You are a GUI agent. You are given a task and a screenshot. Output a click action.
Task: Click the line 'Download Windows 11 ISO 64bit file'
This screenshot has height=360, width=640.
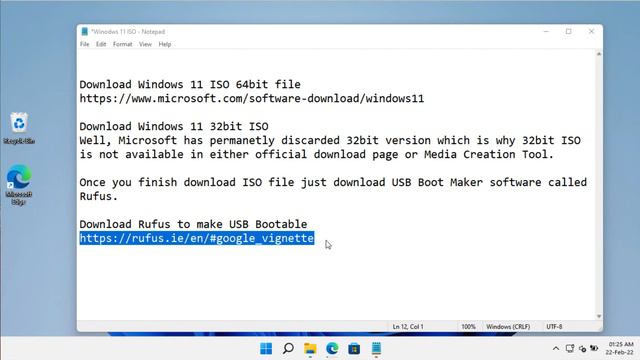(190, 84)
